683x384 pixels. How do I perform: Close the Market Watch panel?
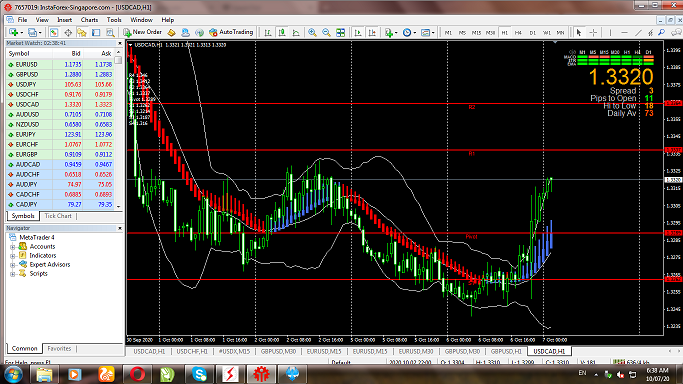click(x=120, y=44)
